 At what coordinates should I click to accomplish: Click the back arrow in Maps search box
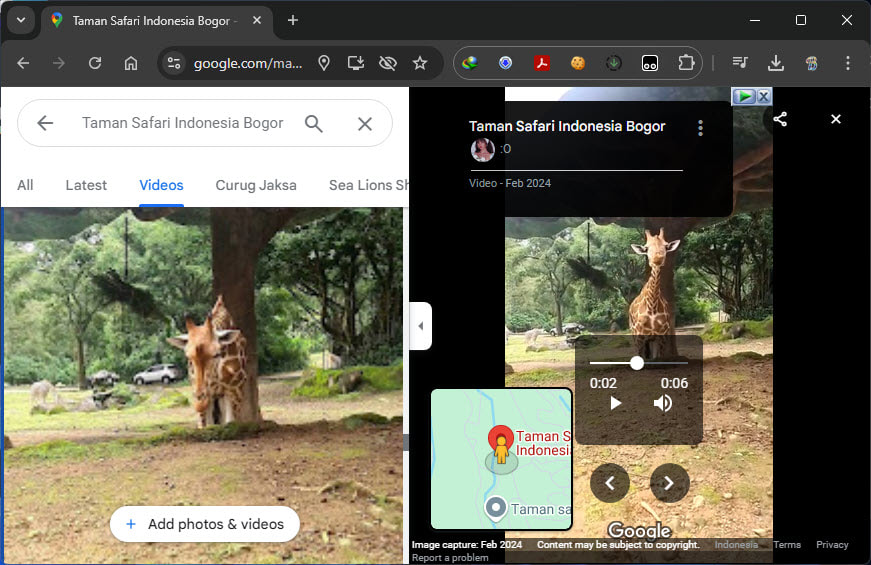click(x=45, y=123)
